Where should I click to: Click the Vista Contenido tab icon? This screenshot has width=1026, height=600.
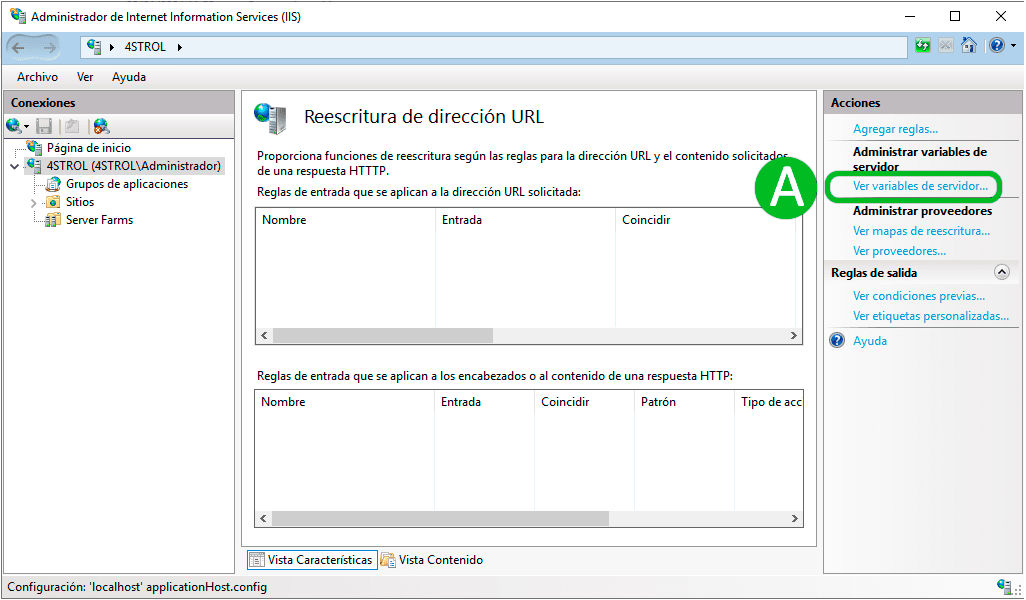tap(388, 560)
